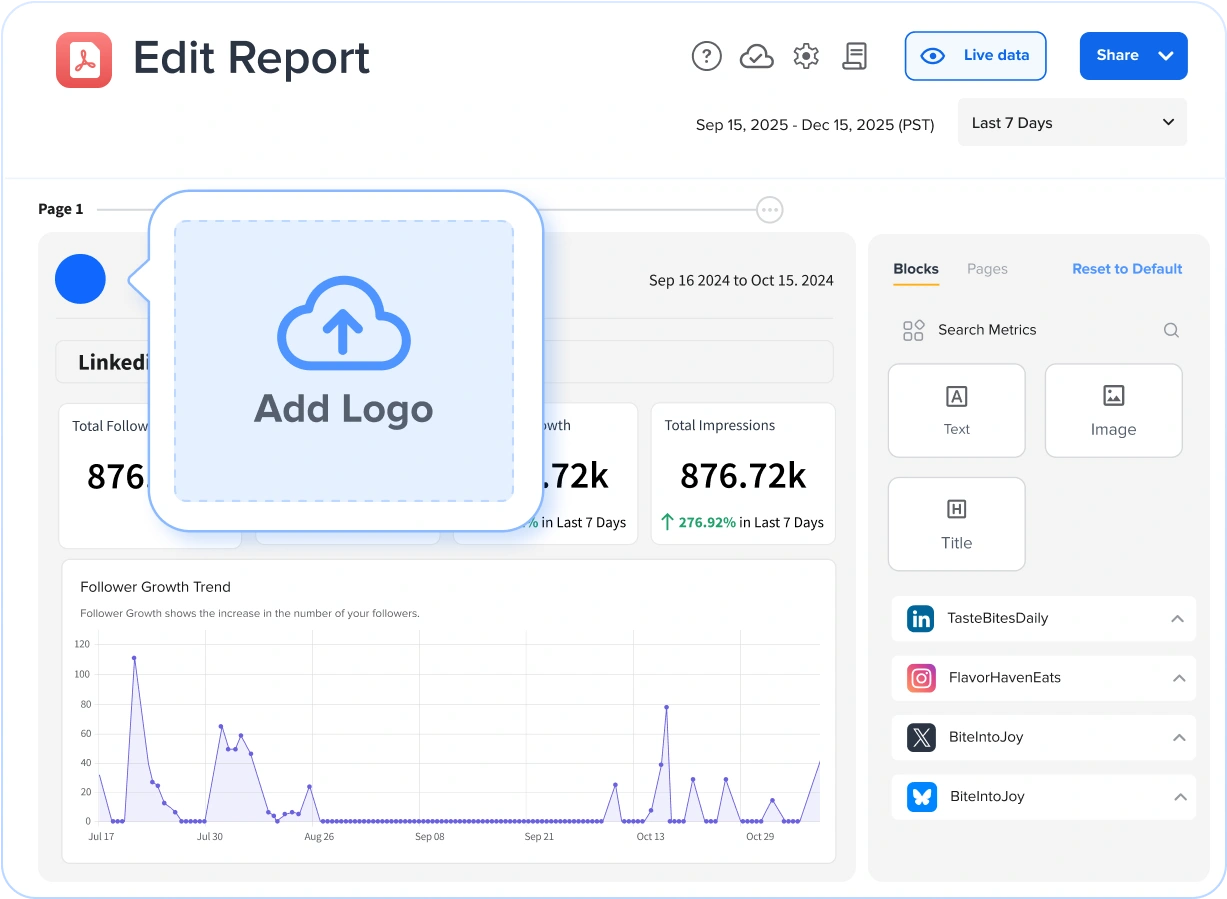Click the cloud save icon
The height and width of the screenshot is (899, 1227).
[757, 56]
